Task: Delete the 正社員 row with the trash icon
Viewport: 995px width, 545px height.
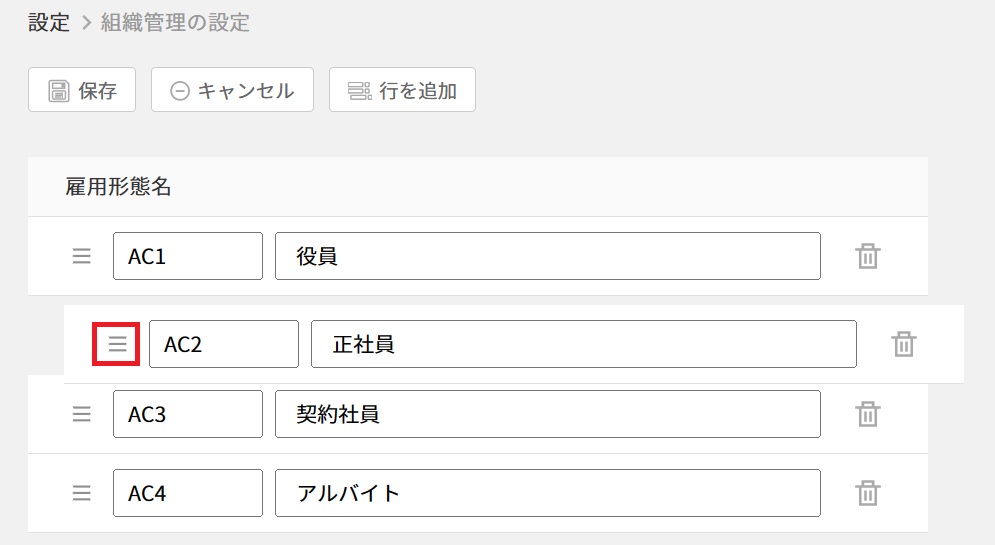Action: [x=904, y=344]
